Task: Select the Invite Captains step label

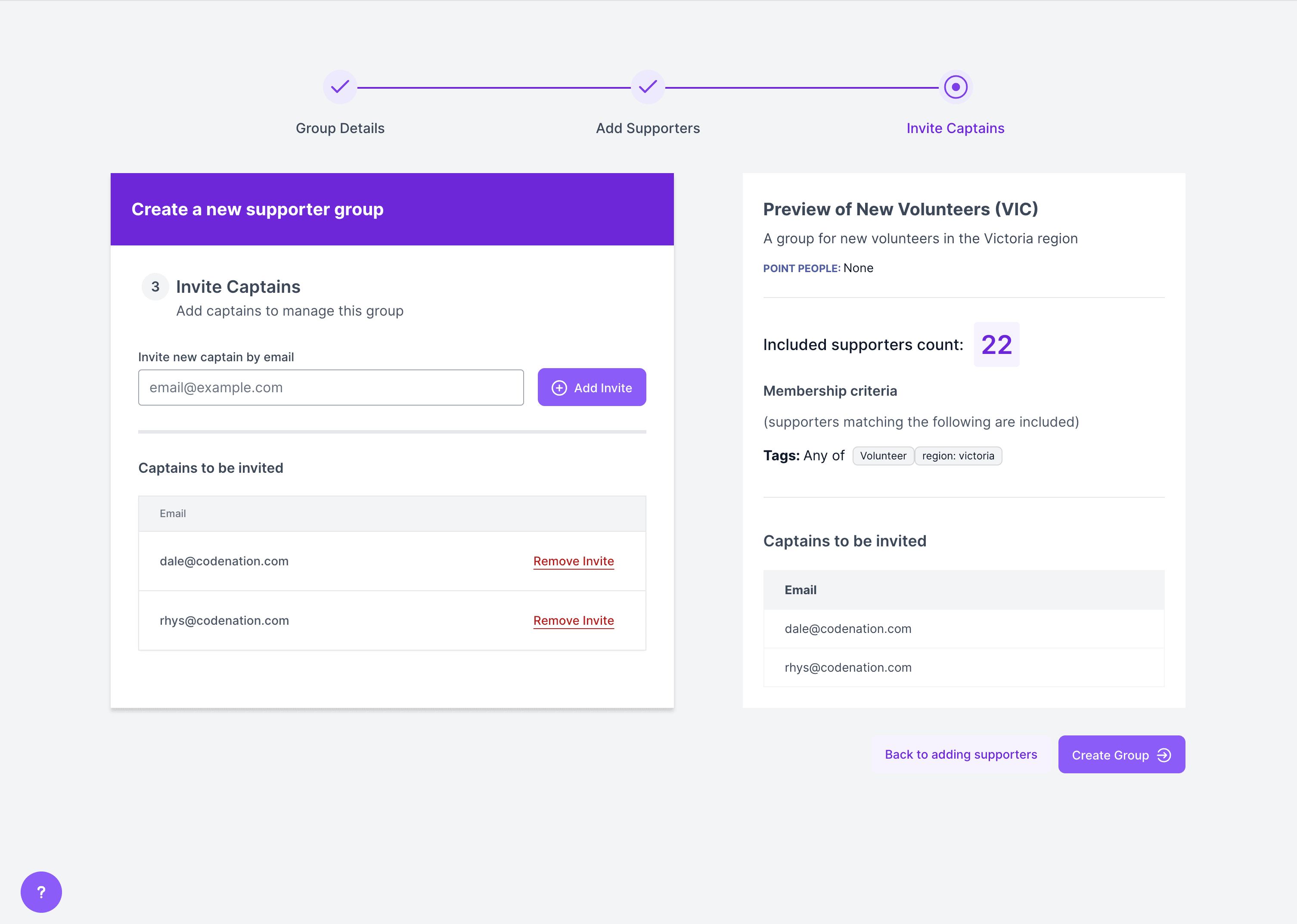Action: pos(955,129)
